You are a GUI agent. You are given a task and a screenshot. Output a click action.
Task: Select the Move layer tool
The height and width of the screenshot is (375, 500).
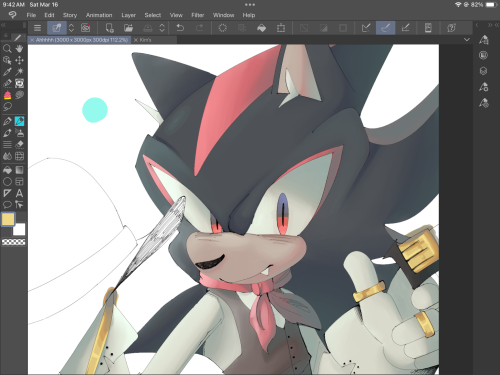click(x=19, y=60)
